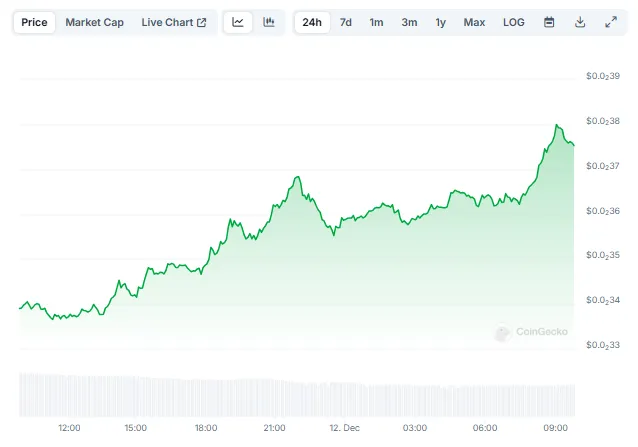Switch to line chart view icon
The image size is (638, 447).
(238, 22)
